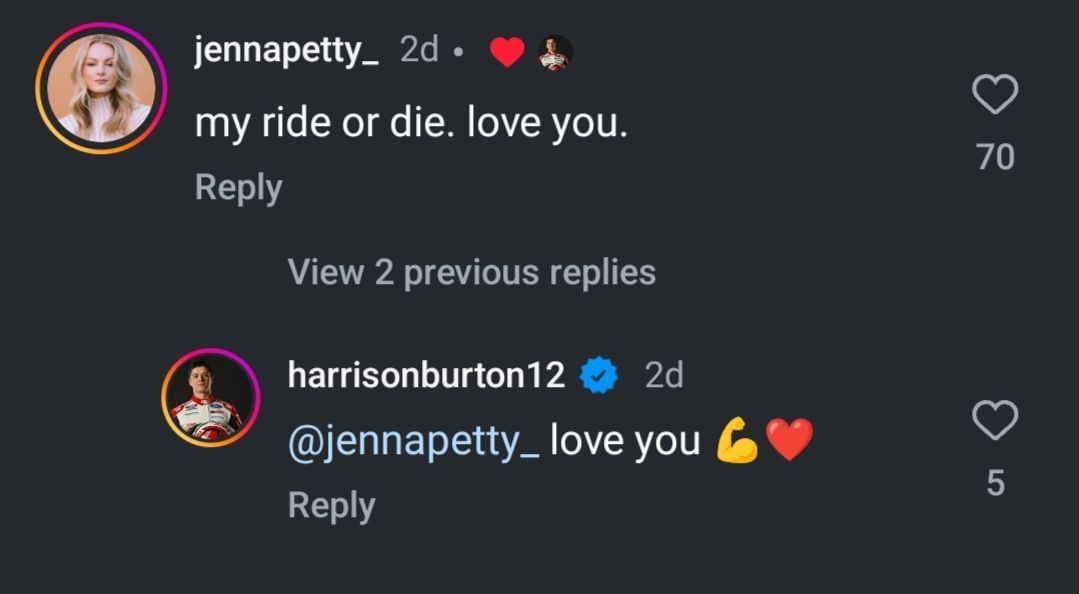The image size is (1079, 594).
Task: Expand View 2 previous replies
Action: click(470, 271)
